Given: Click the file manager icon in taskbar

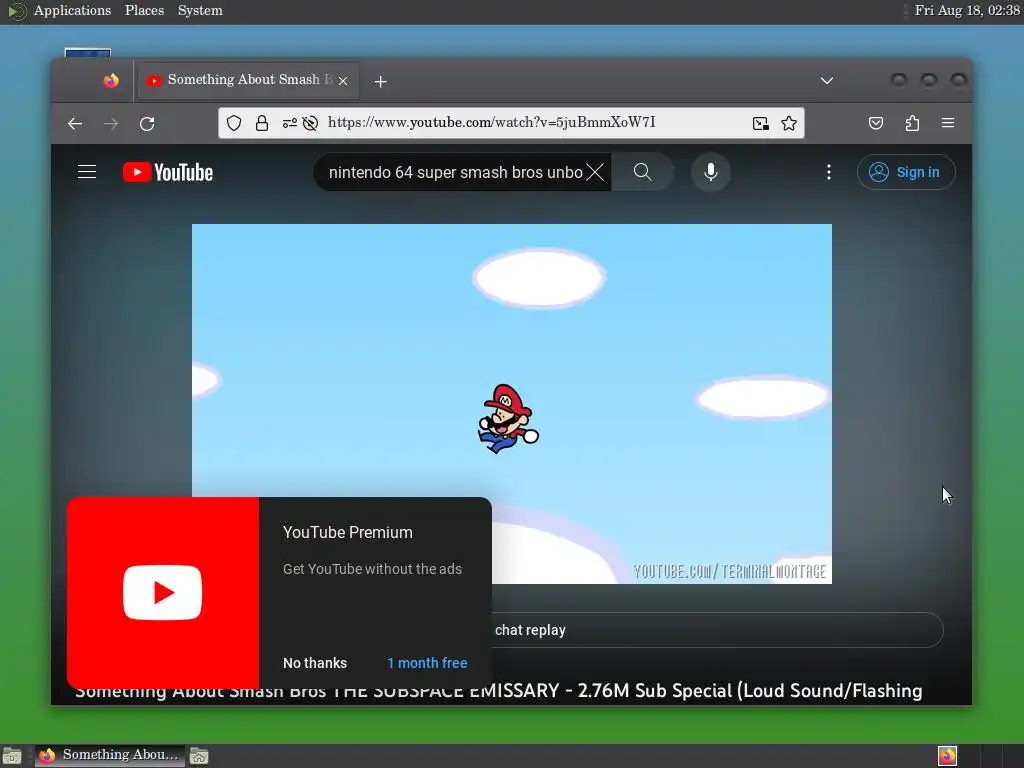Looking at the screenshot, I should click(x=199, y=756).
